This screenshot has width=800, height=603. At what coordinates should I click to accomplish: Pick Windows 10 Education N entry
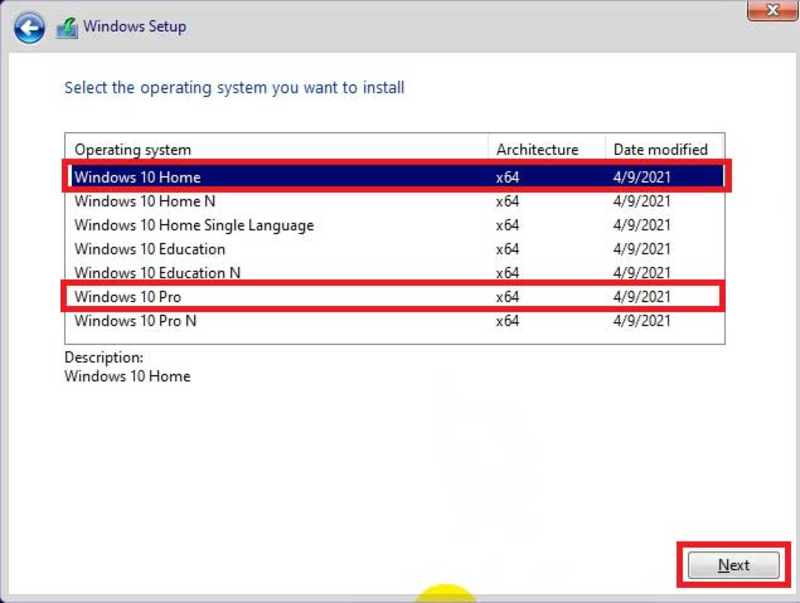tap(396, 273)
